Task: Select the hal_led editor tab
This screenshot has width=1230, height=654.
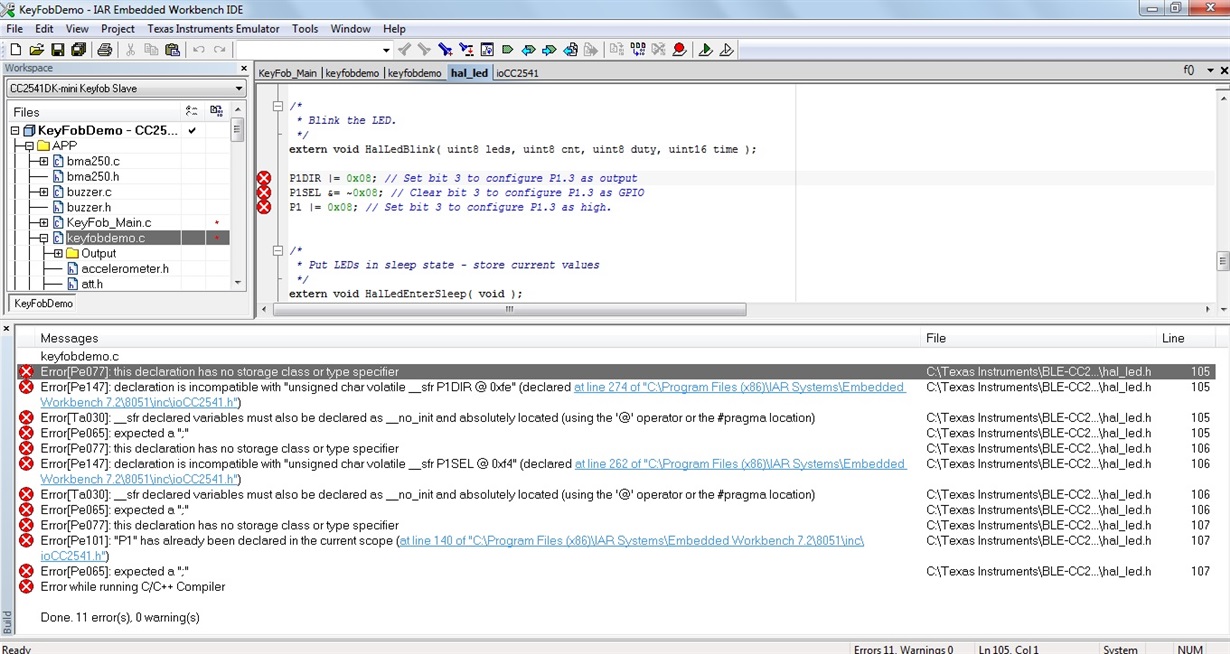Action: (469, 73)
